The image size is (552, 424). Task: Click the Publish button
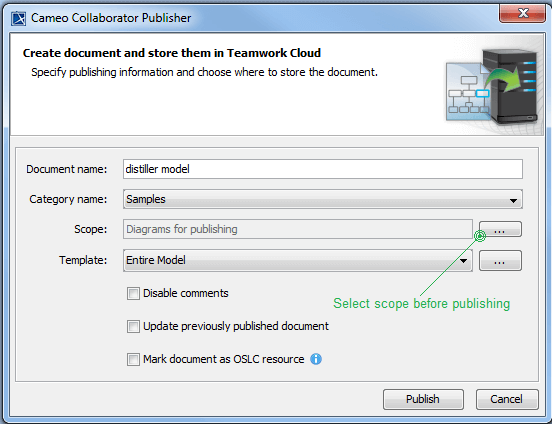click(x=423, y=399)
